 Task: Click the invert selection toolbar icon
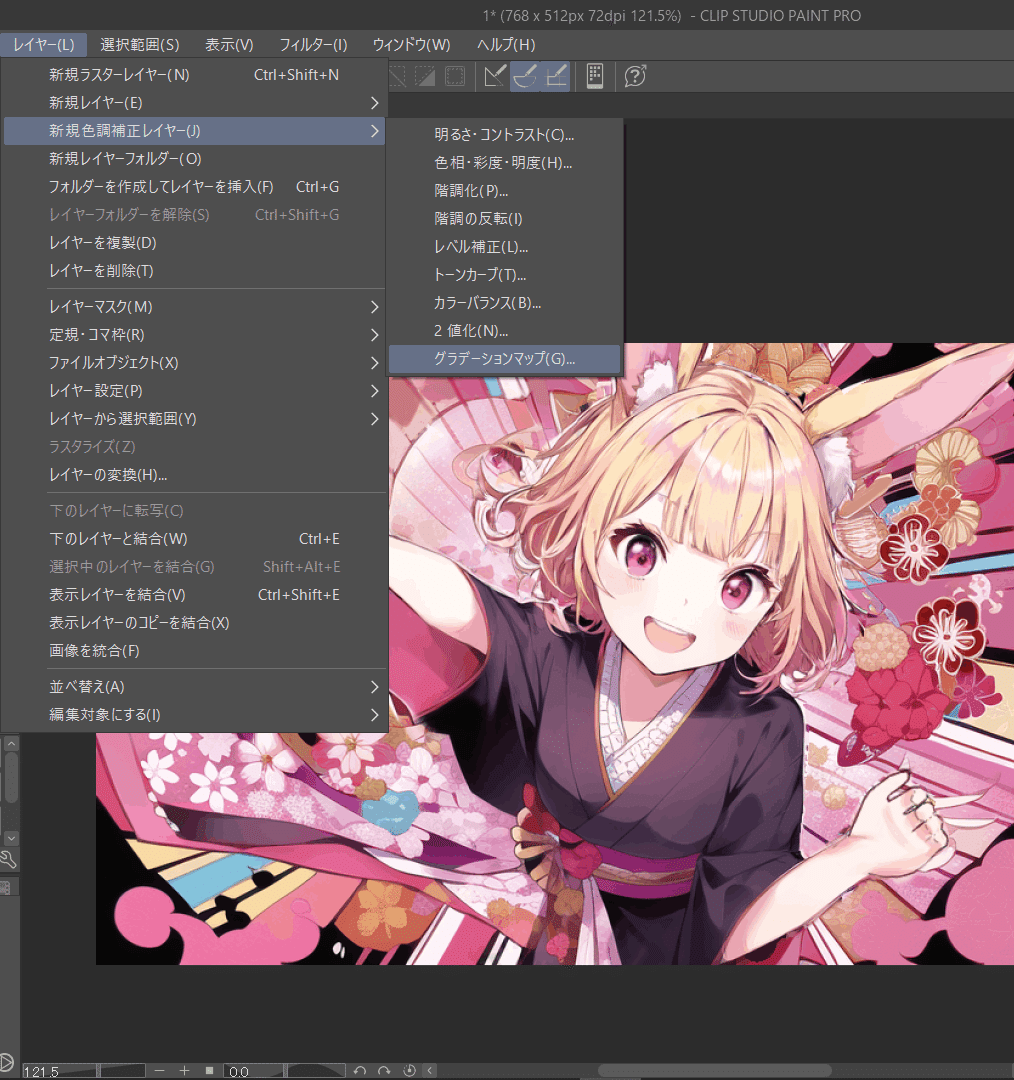click(425, 76)
